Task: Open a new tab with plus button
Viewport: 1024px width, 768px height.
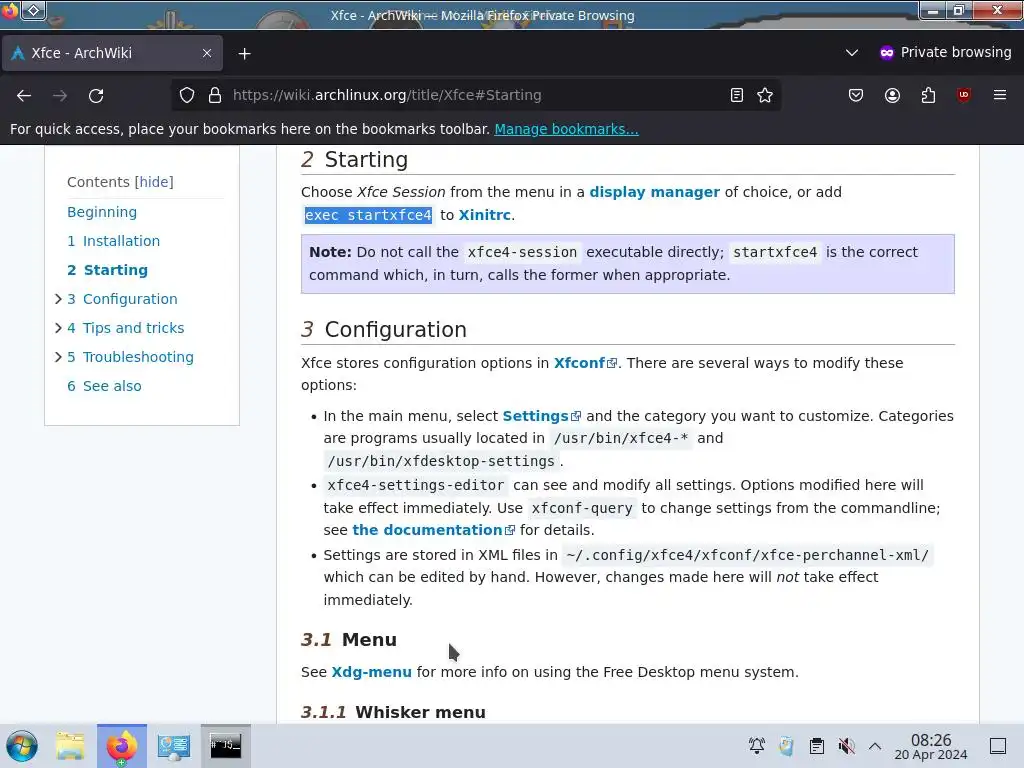Action: [x=244, y=54]
